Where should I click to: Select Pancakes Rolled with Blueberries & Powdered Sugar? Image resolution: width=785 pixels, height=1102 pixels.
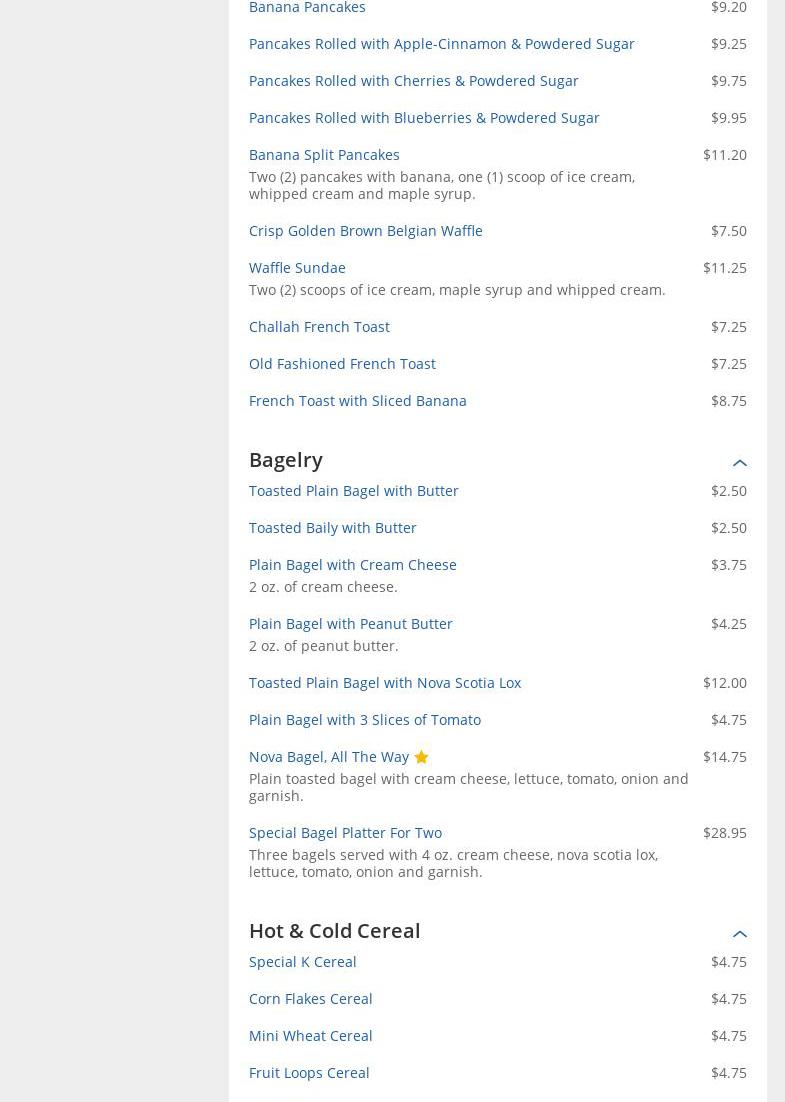coord(424,118)
